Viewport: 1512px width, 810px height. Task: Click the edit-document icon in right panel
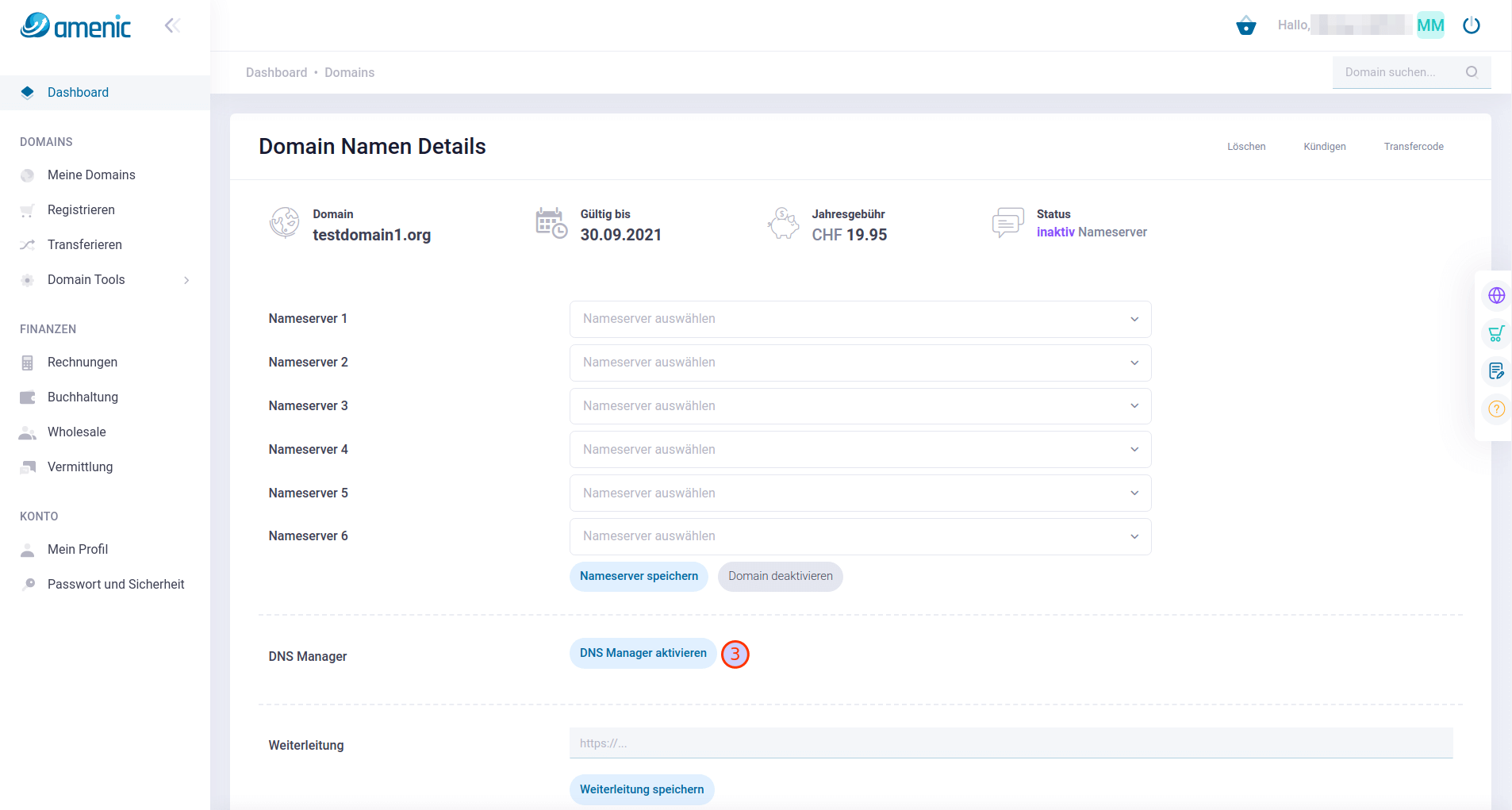pos(1496,370)
